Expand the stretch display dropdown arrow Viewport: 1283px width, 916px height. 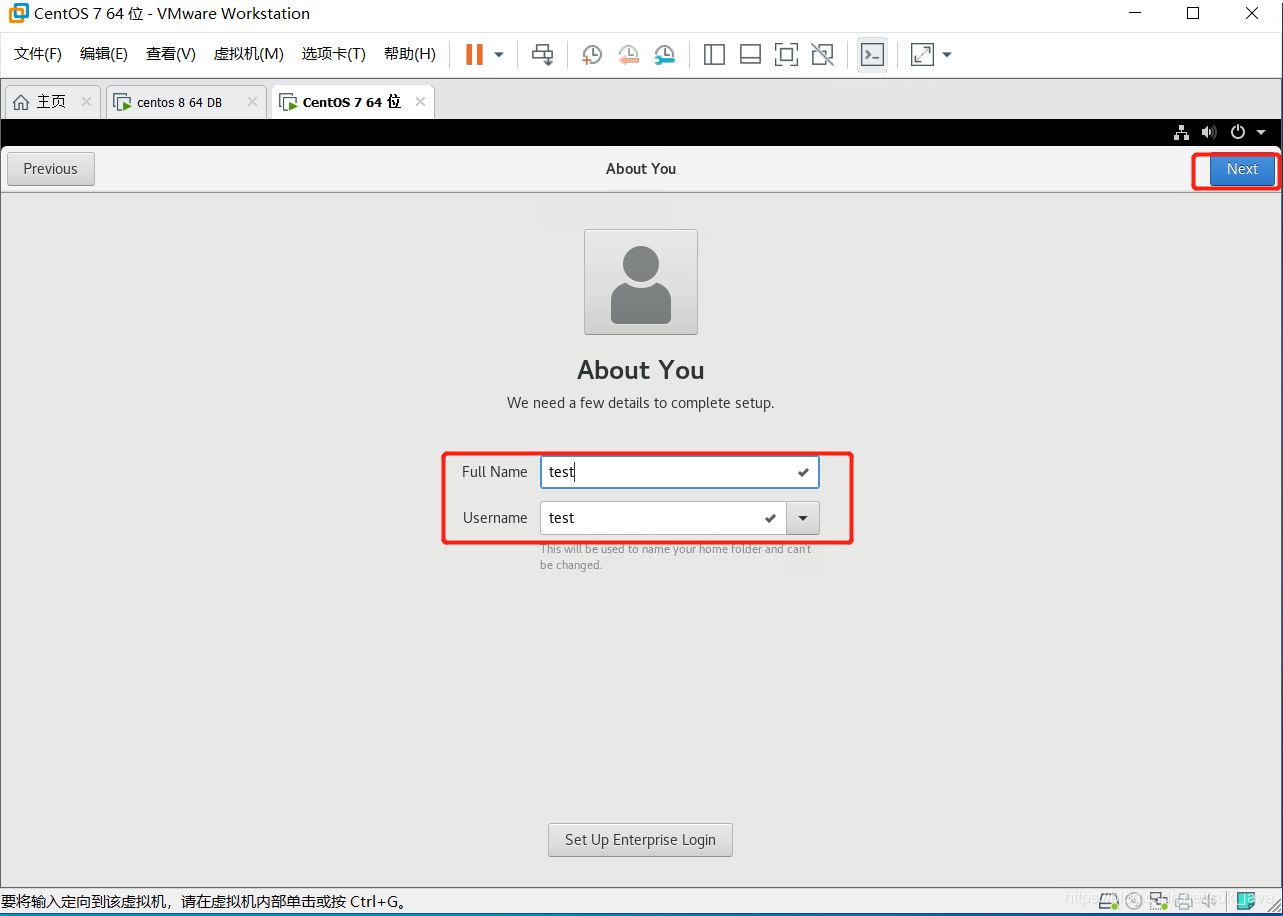[947, 54]
